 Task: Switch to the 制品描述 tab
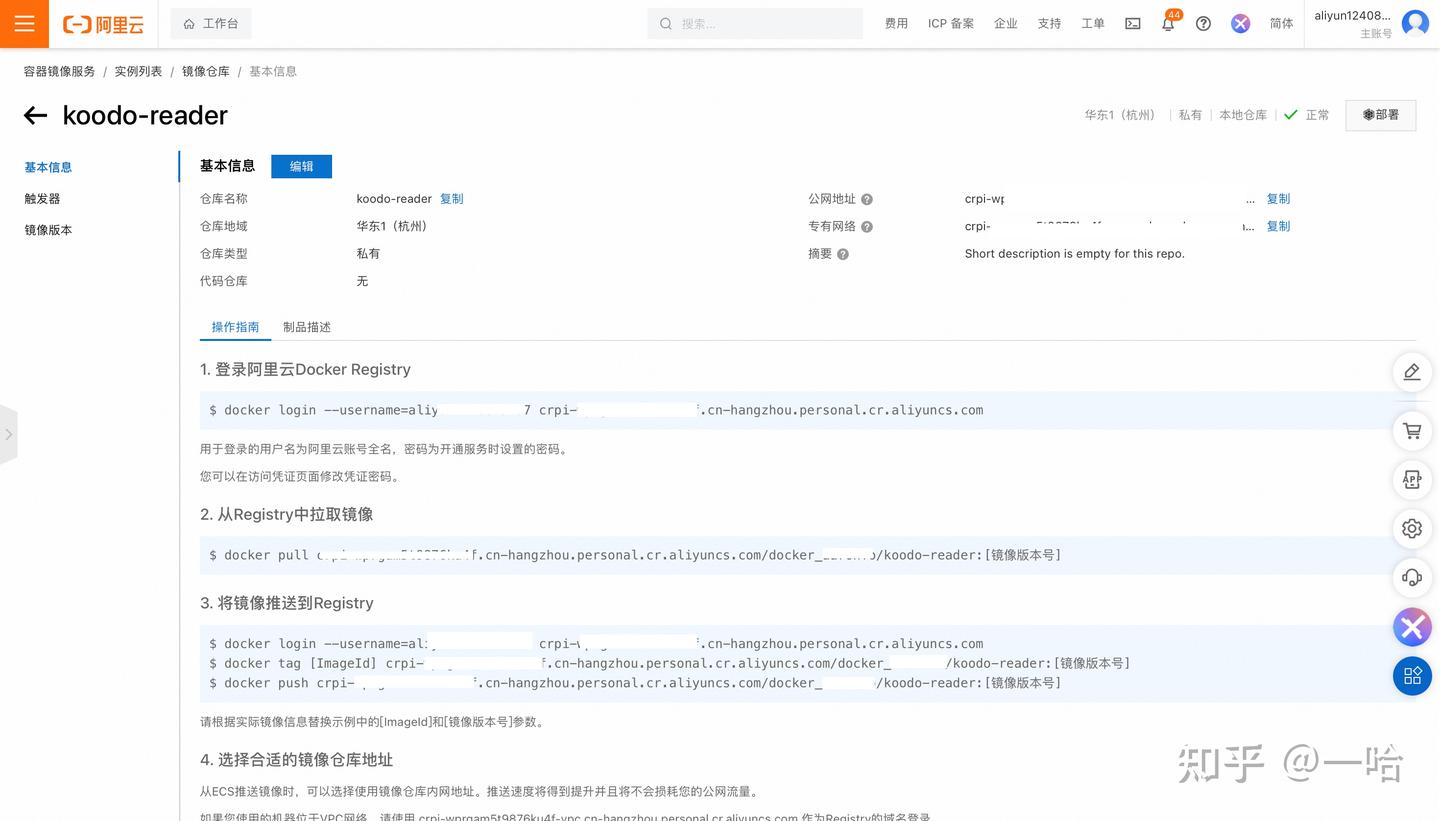tap(306, 326)
